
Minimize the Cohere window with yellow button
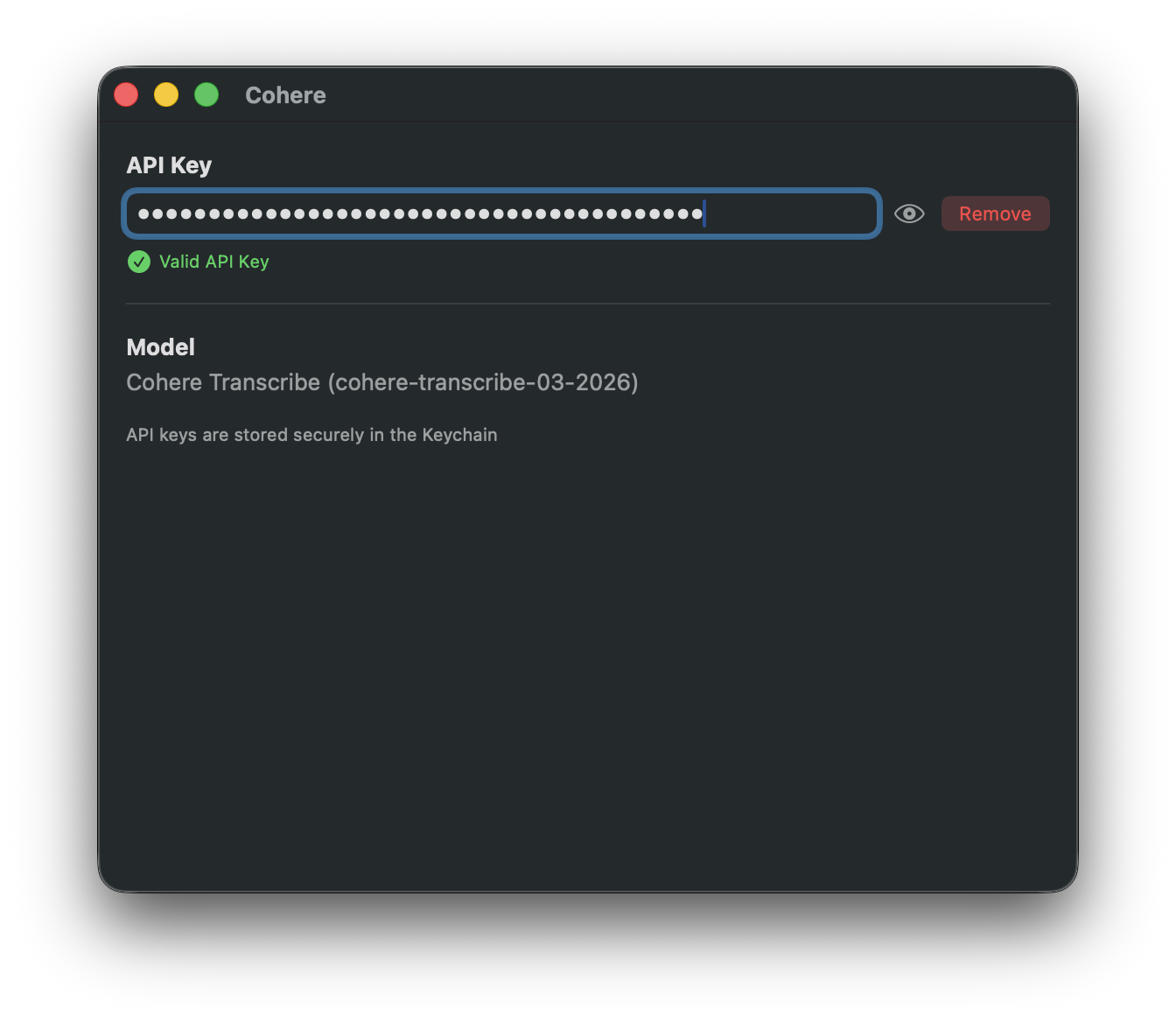point(166,94)
